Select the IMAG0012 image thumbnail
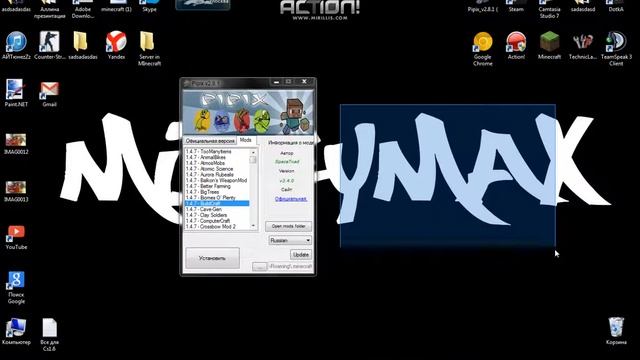Screen dimensions: 640x360 tap(16, 144)
